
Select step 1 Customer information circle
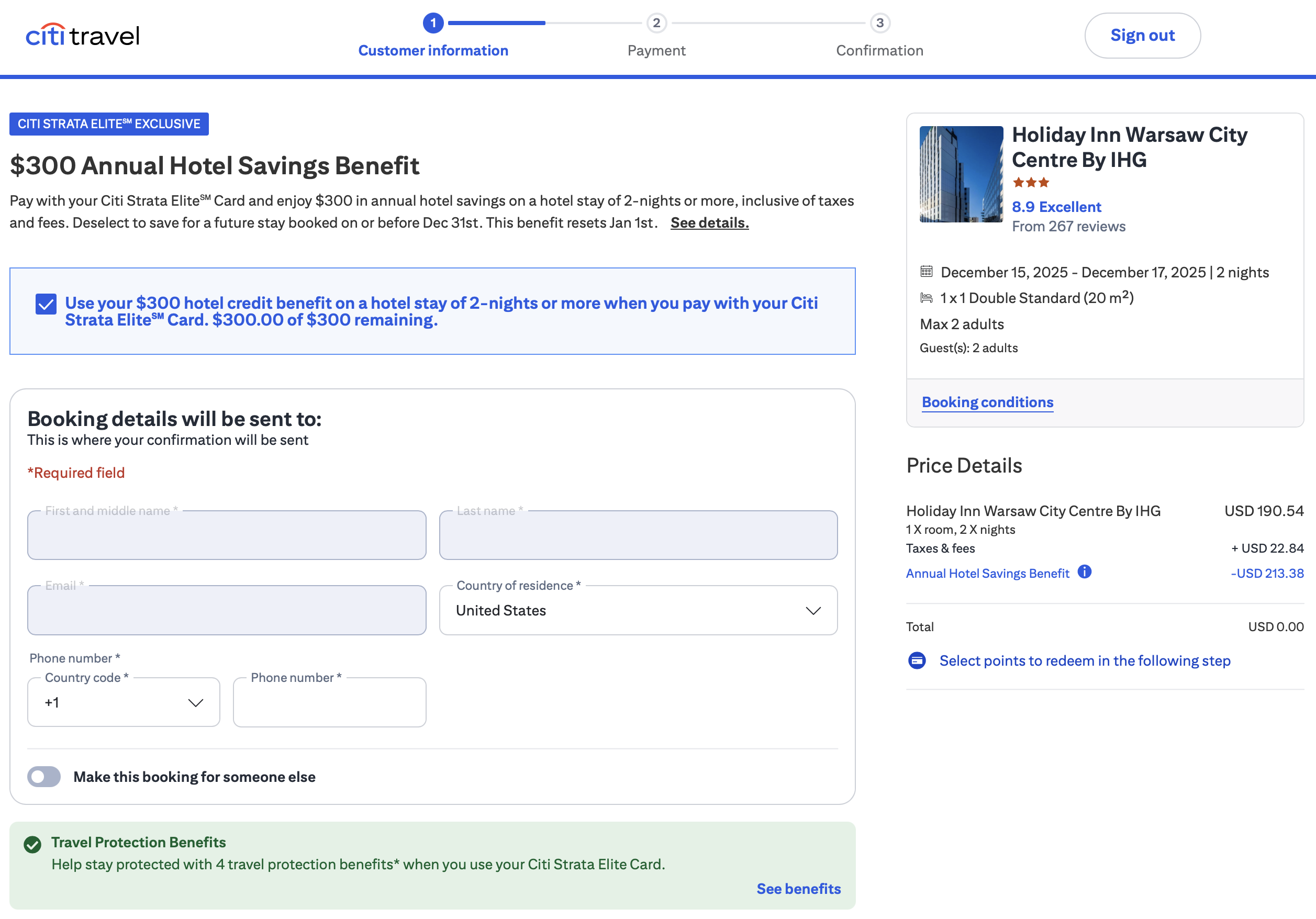(x=433, y=23)
